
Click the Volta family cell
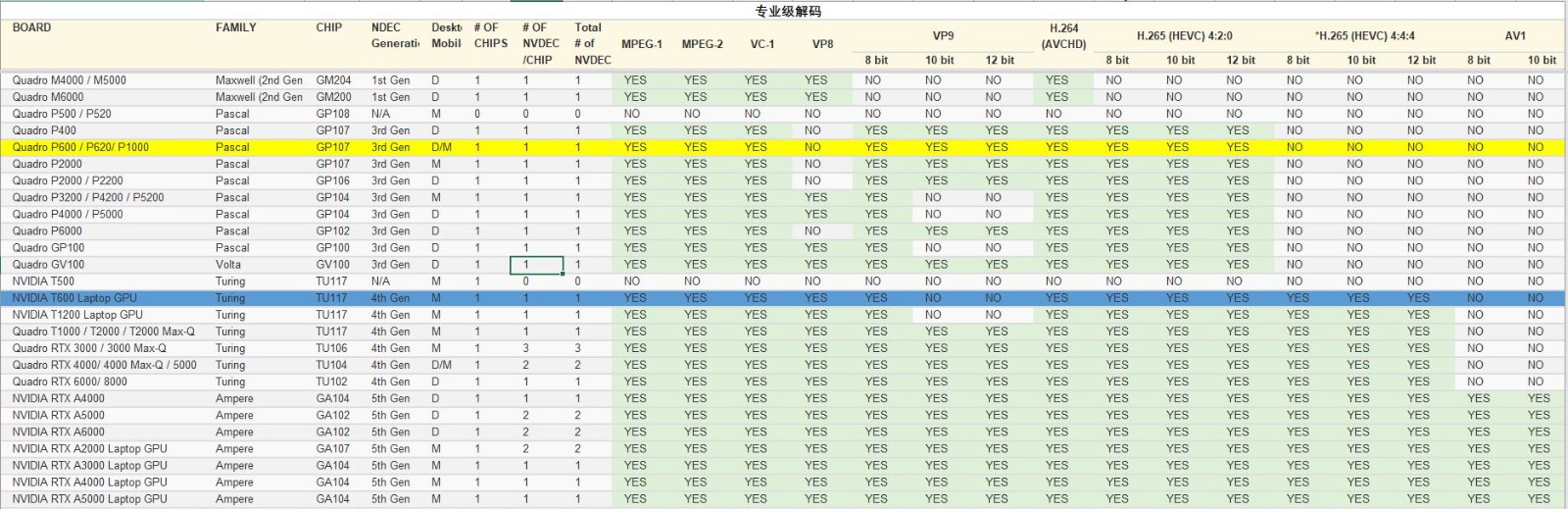tap(228, 264)
